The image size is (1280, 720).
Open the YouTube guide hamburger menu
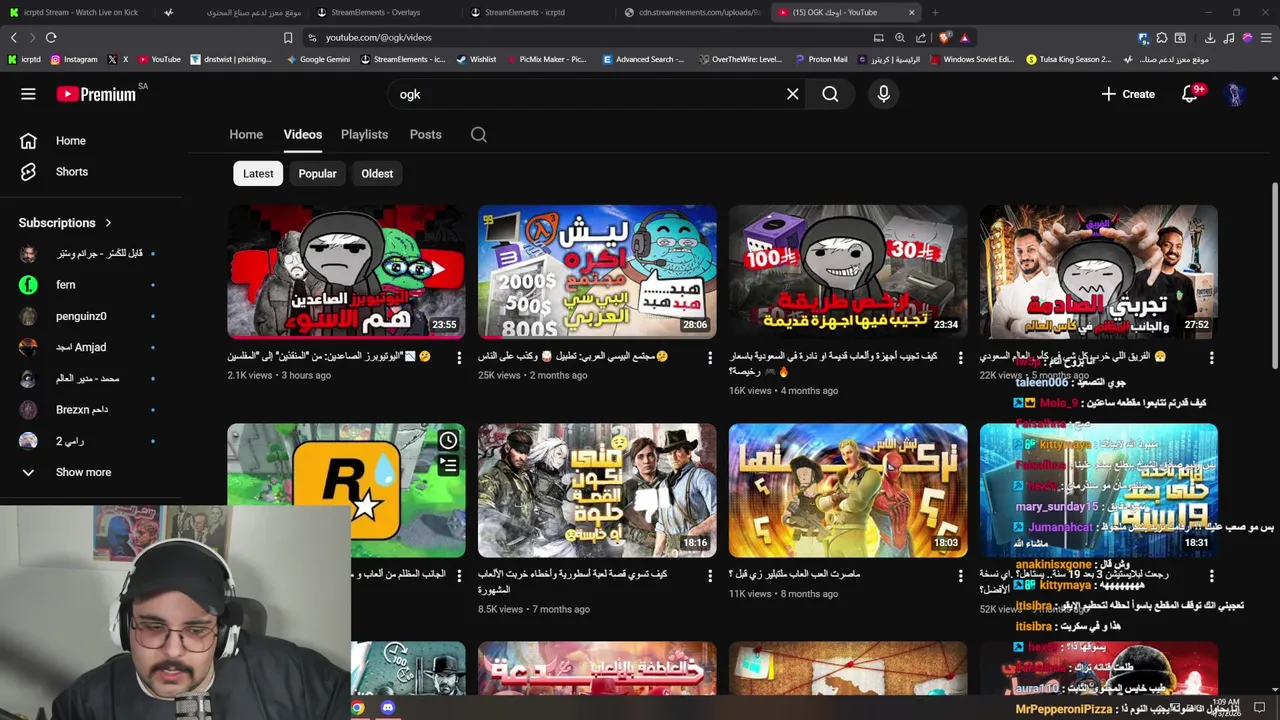pos(28,94)
